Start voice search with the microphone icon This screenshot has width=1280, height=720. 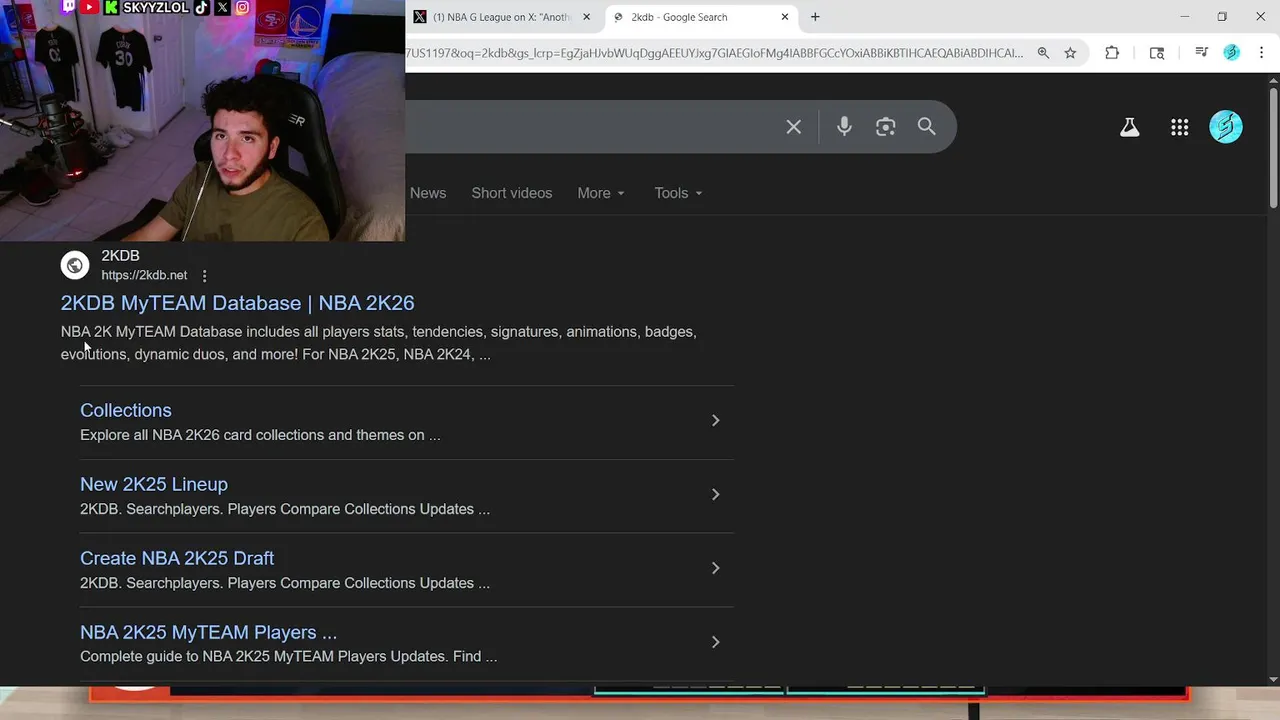[x=844, y=127]
